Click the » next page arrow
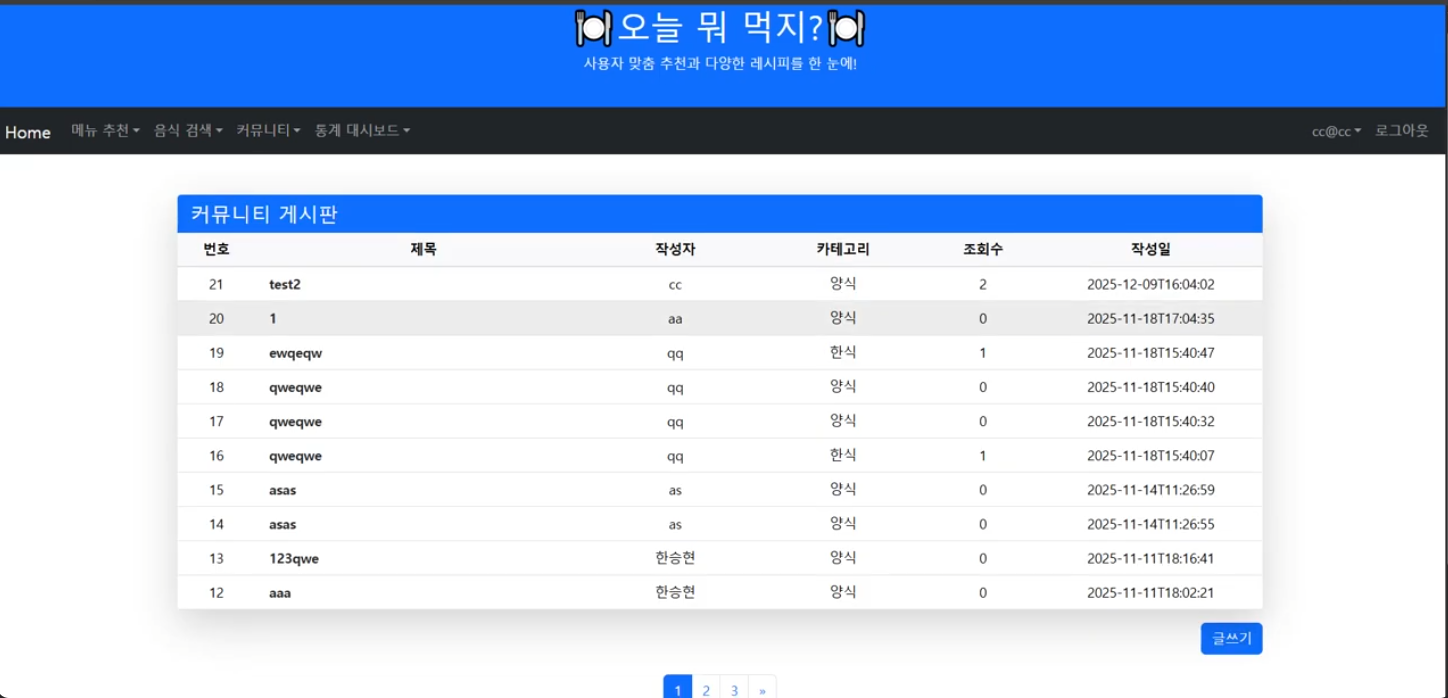Viewport: 1448px width, 698px height. click(762, 689)
